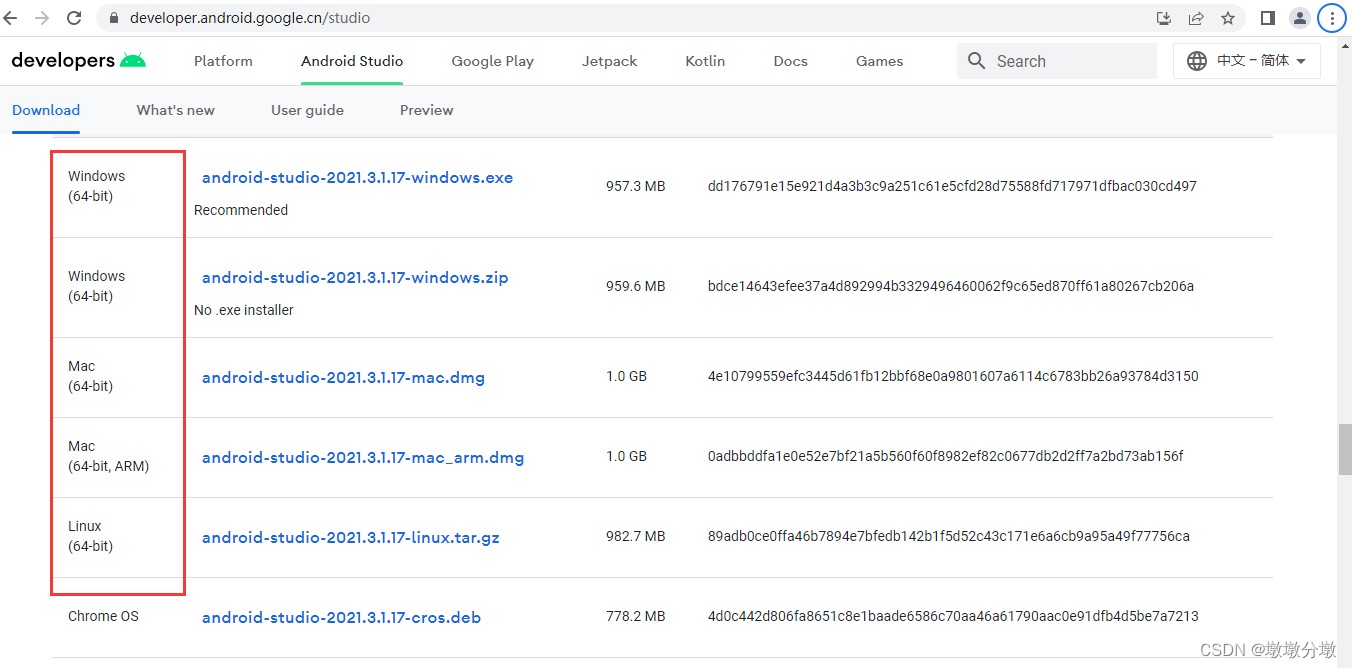Click the globe language icon
The height and width of the screenshot is (668, 1352).
click(1196, 61)
